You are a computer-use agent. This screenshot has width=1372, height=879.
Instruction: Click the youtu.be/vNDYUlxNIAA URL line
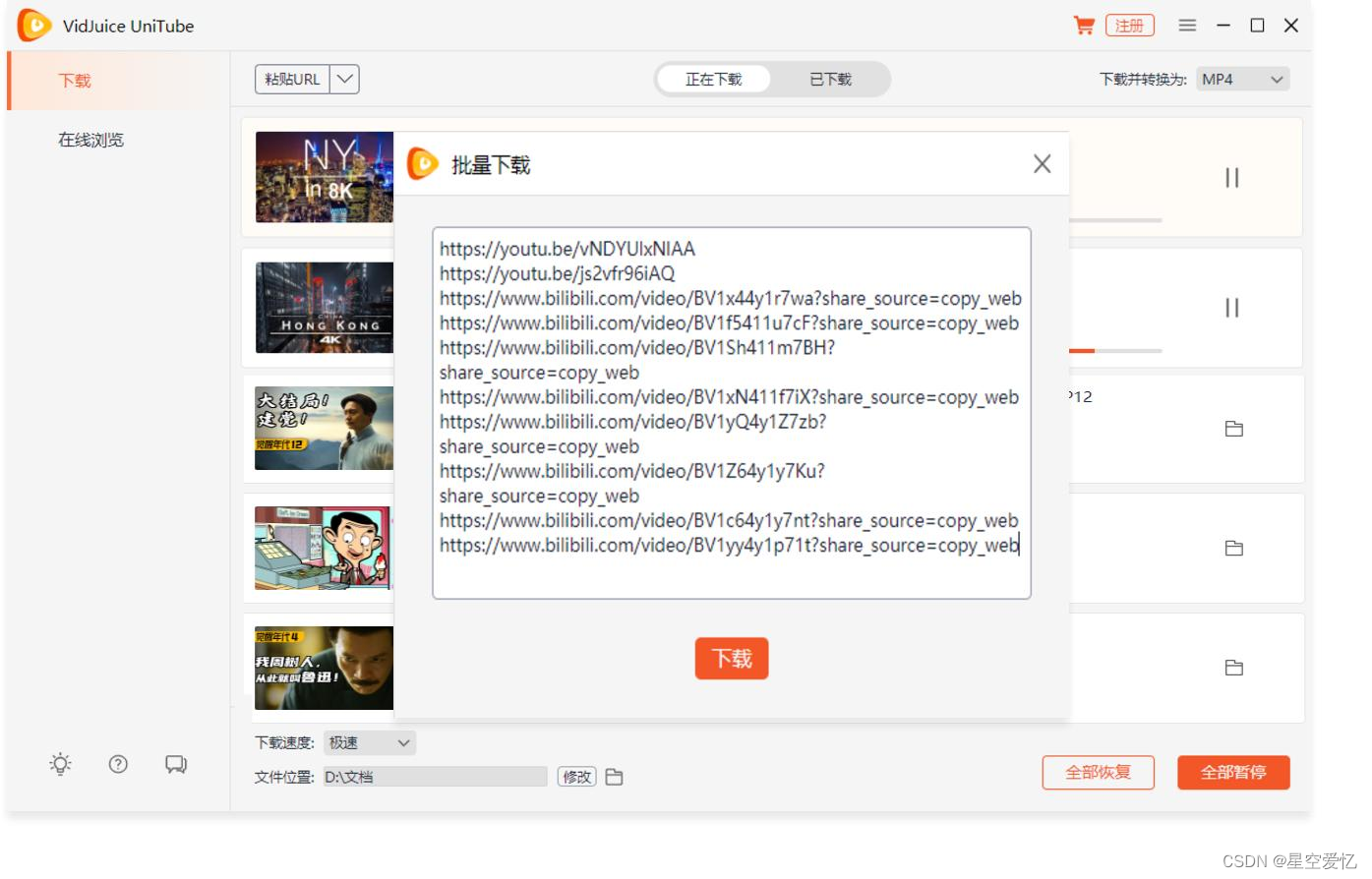(567, 249)
